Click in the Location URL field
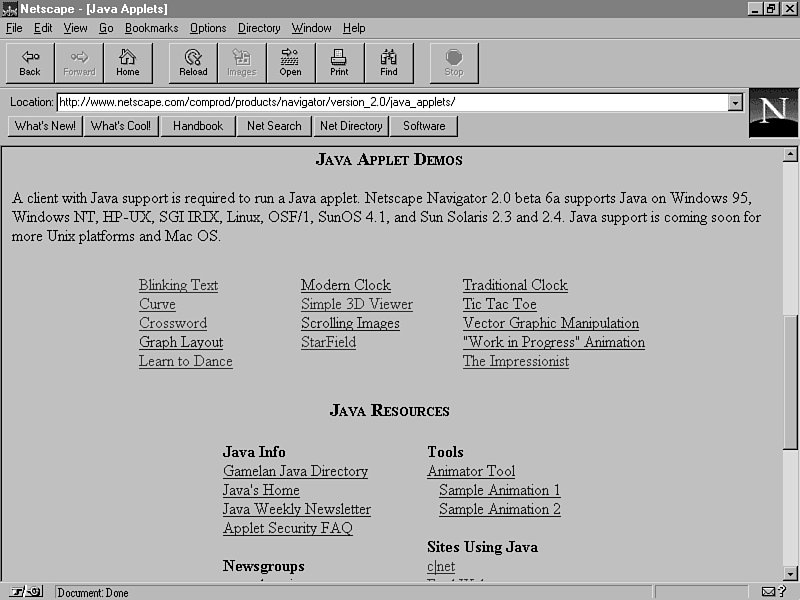800x600 pixels. (393, 103)
